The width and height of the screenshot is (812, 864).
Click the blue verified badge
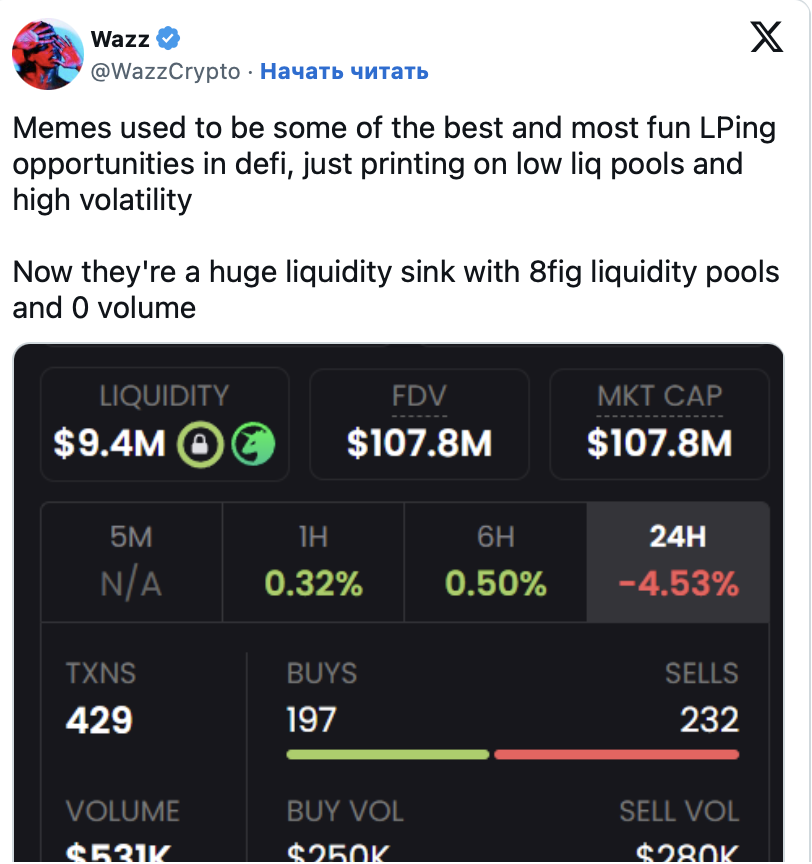(169, 39)
